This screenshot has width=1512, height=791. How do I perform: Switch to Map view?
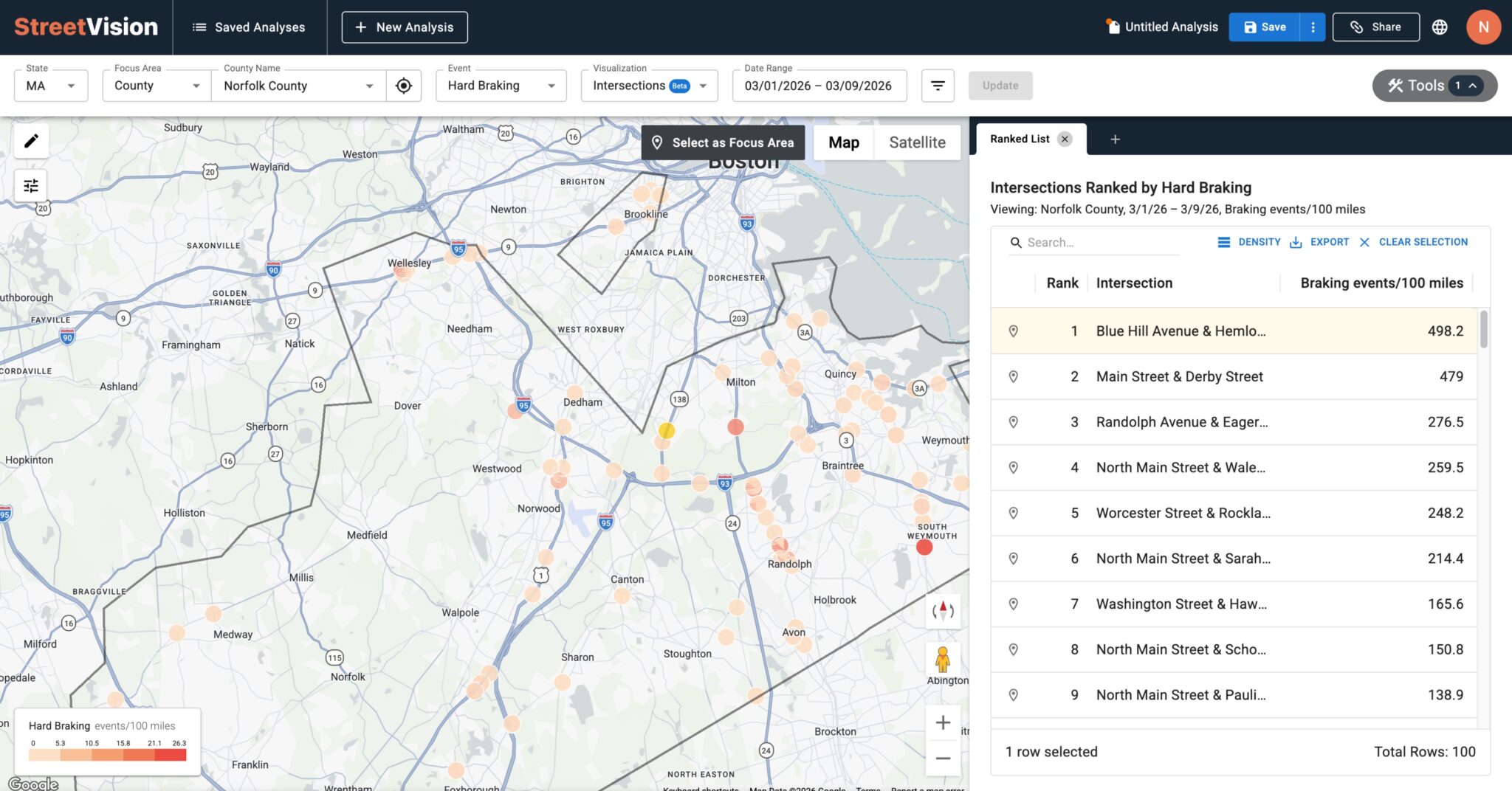[843, 142]
